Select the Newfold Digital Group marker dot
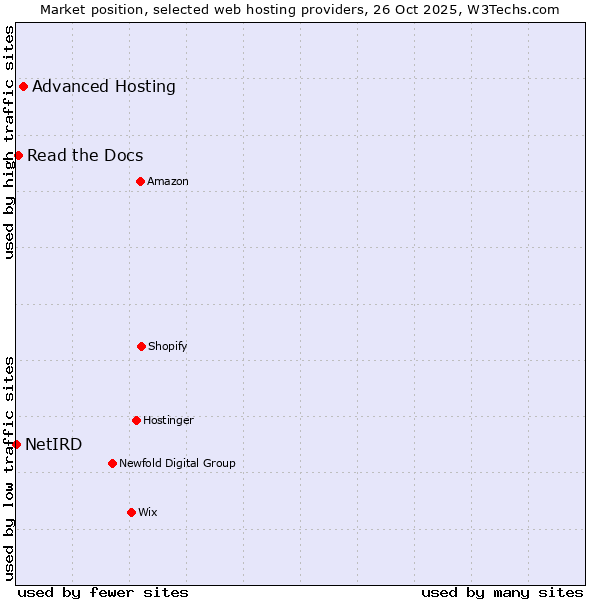This screenshot has width=600, height=600. [112, 463]
